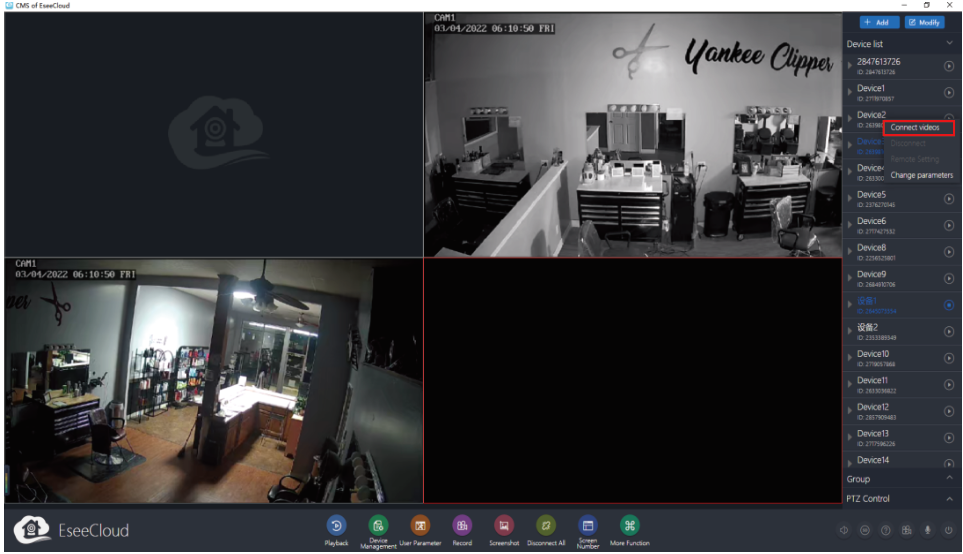This screenshot has width=963, height=554.
Task: Collapse the Device list chevron
Action: pos(948,44)
